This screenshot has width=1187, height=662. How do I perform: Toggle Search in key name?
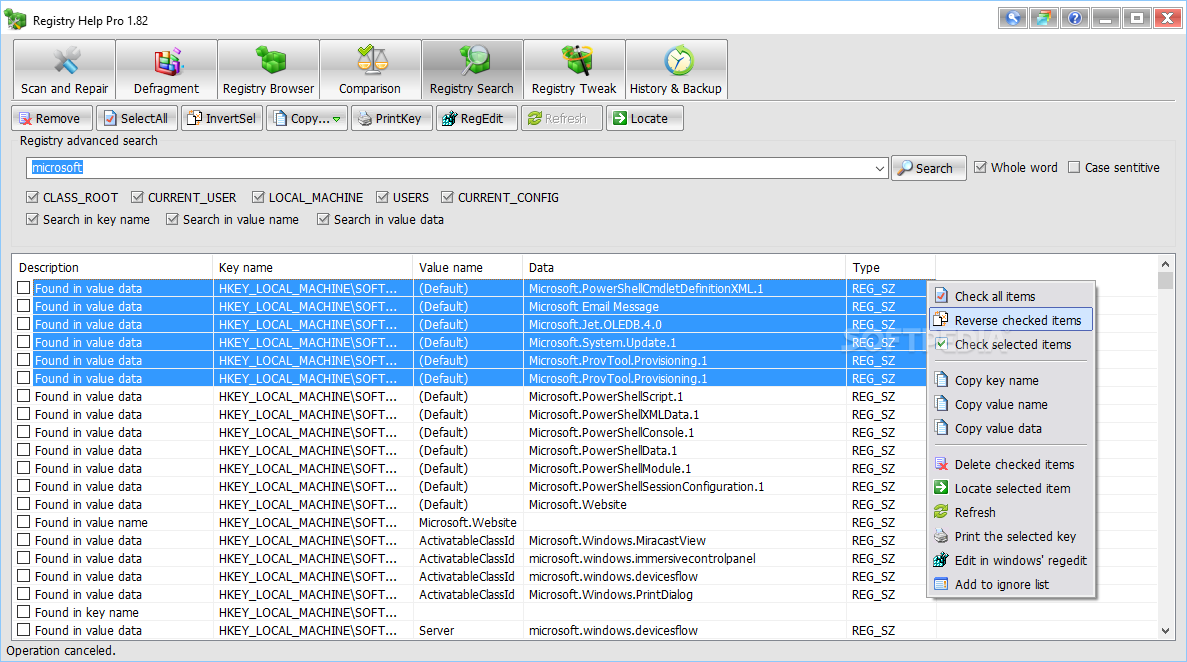[x=32, y=220]
